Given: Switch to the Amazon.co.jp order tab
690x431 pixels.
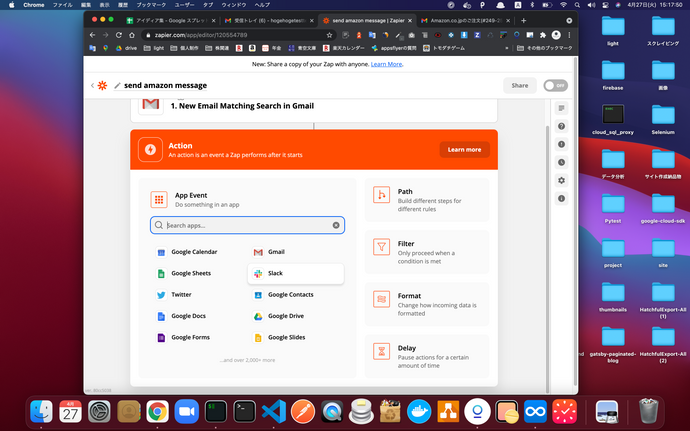Looking at the screenshot, I should tap(466, 21).
